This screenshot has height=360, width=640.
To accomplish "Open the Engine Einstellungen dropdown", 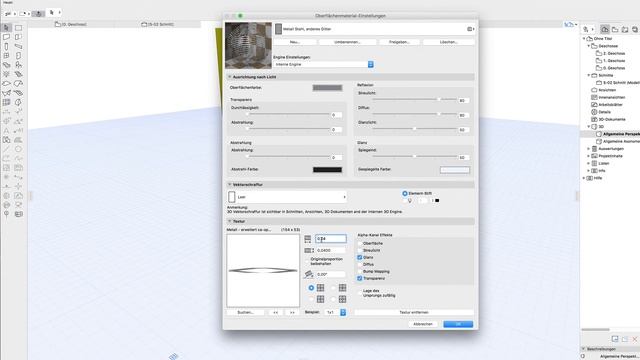I will [x=323, y=64].
